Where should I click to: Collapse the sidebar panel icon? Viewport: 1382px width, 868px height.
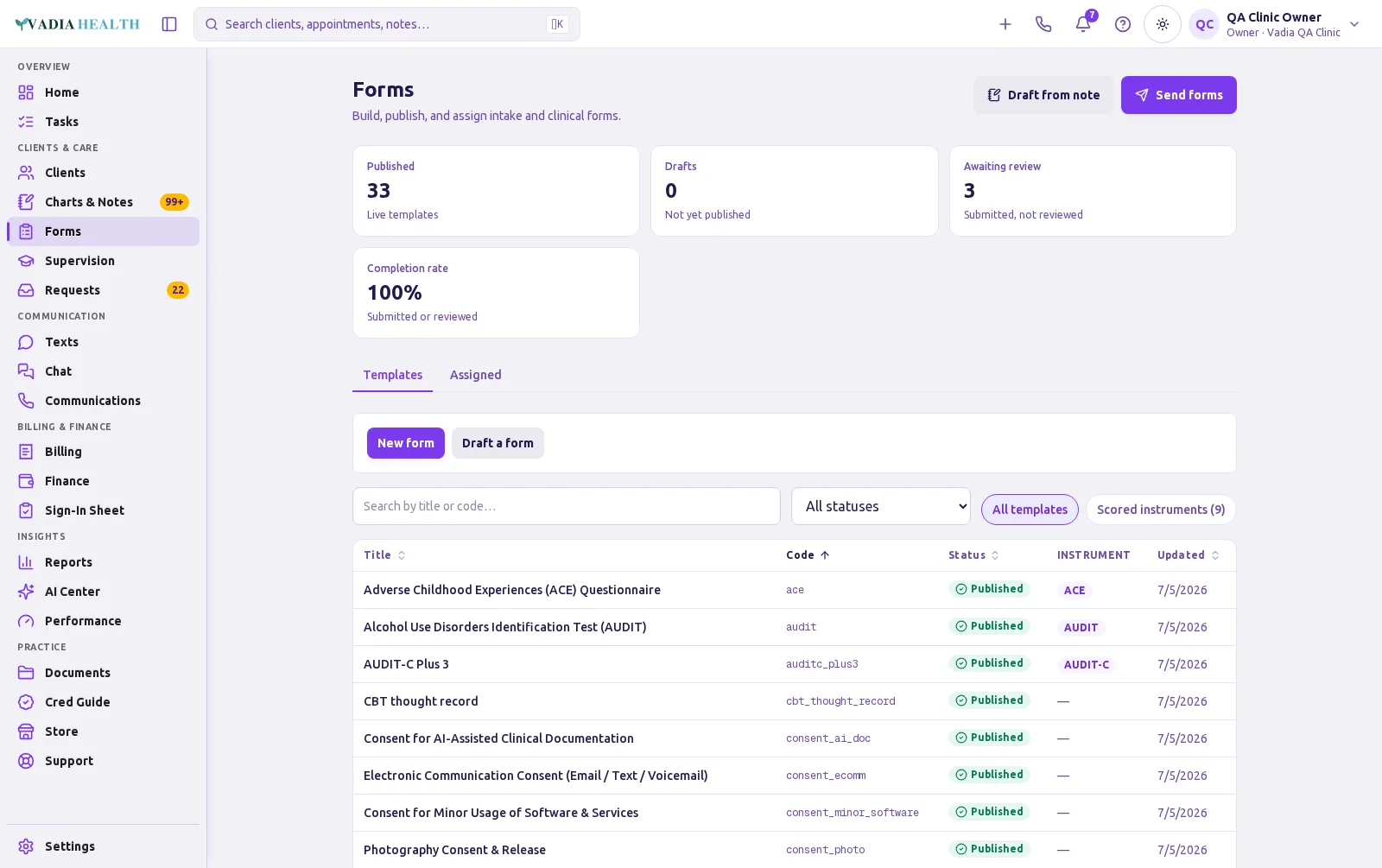point(169,24)
